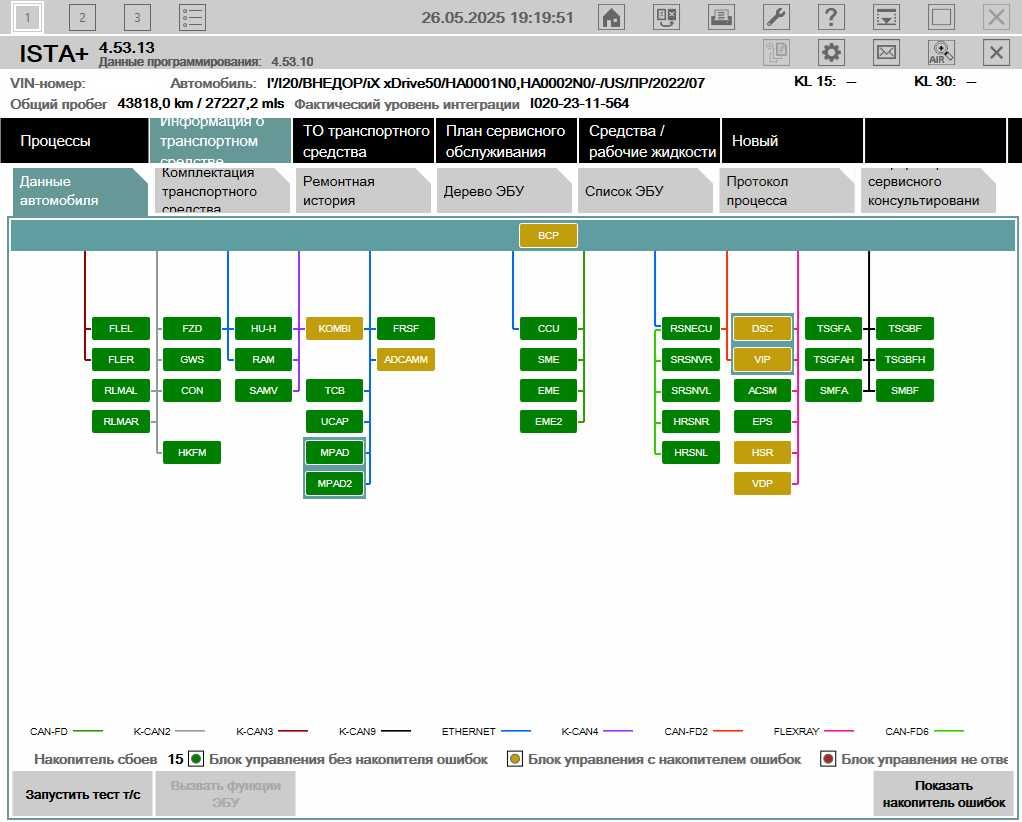Select the EME2 control unit
Screen dimensions: 1022x822
(548, 421)
